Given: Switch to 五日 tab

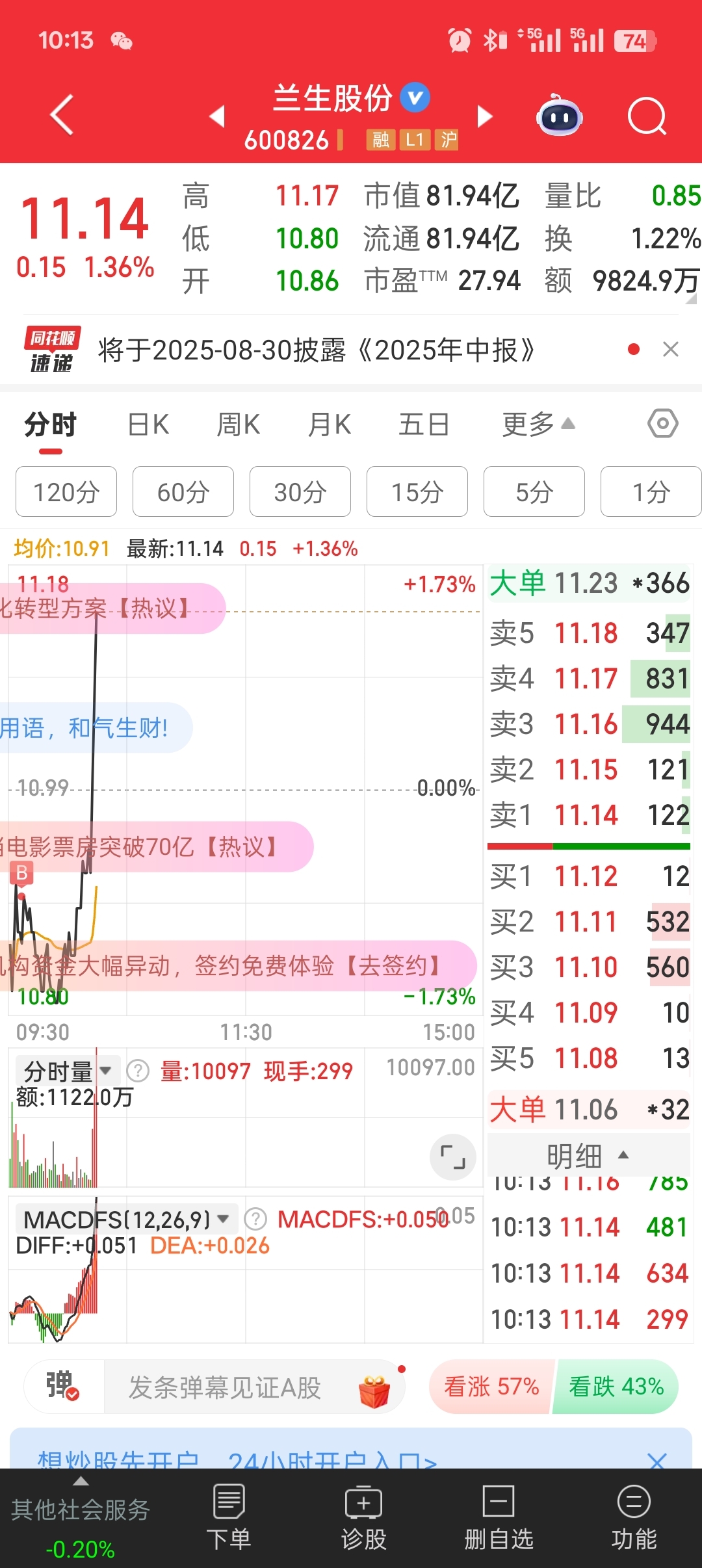Looking at the screenshot, I should click(424, 425).
